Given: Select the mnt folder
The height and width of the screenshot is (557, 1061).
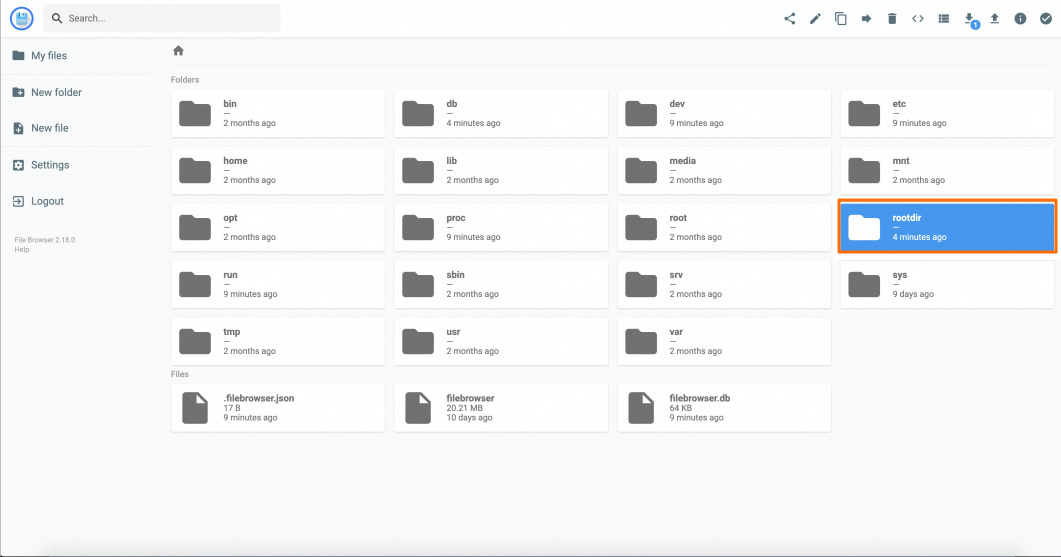Looking at the screenshot, I should tap(947, 171).
